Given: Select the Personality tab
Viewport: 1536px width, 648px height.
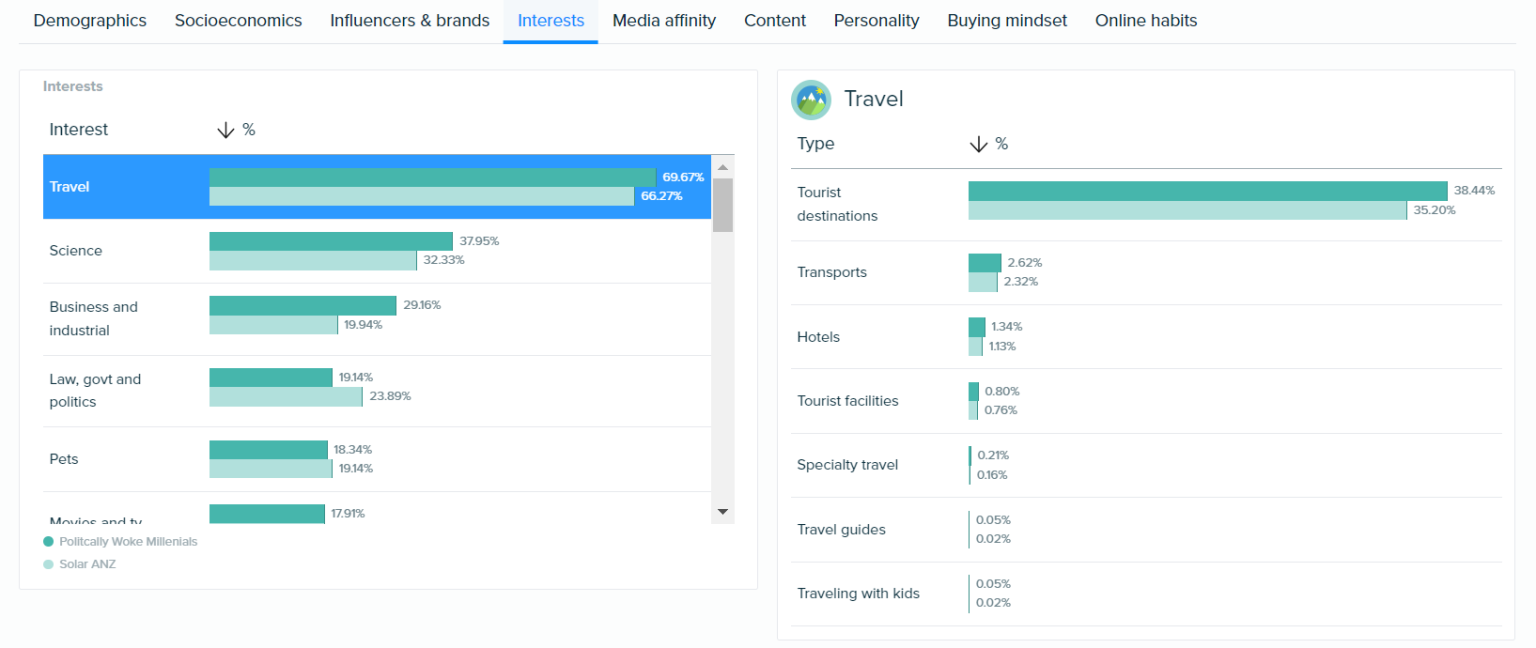Looking at the screenshot, I should [x=876, y=20].
